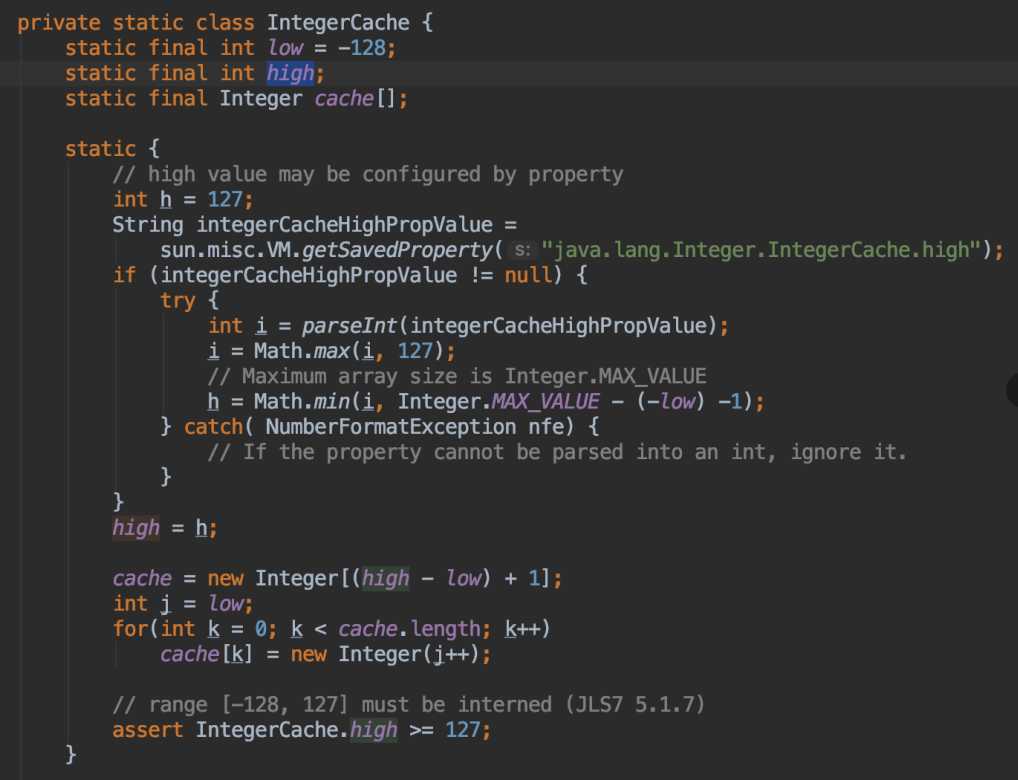Click the dark round button at right edge
Viewport: 1018px width, 780px height.
(1011, 389)
